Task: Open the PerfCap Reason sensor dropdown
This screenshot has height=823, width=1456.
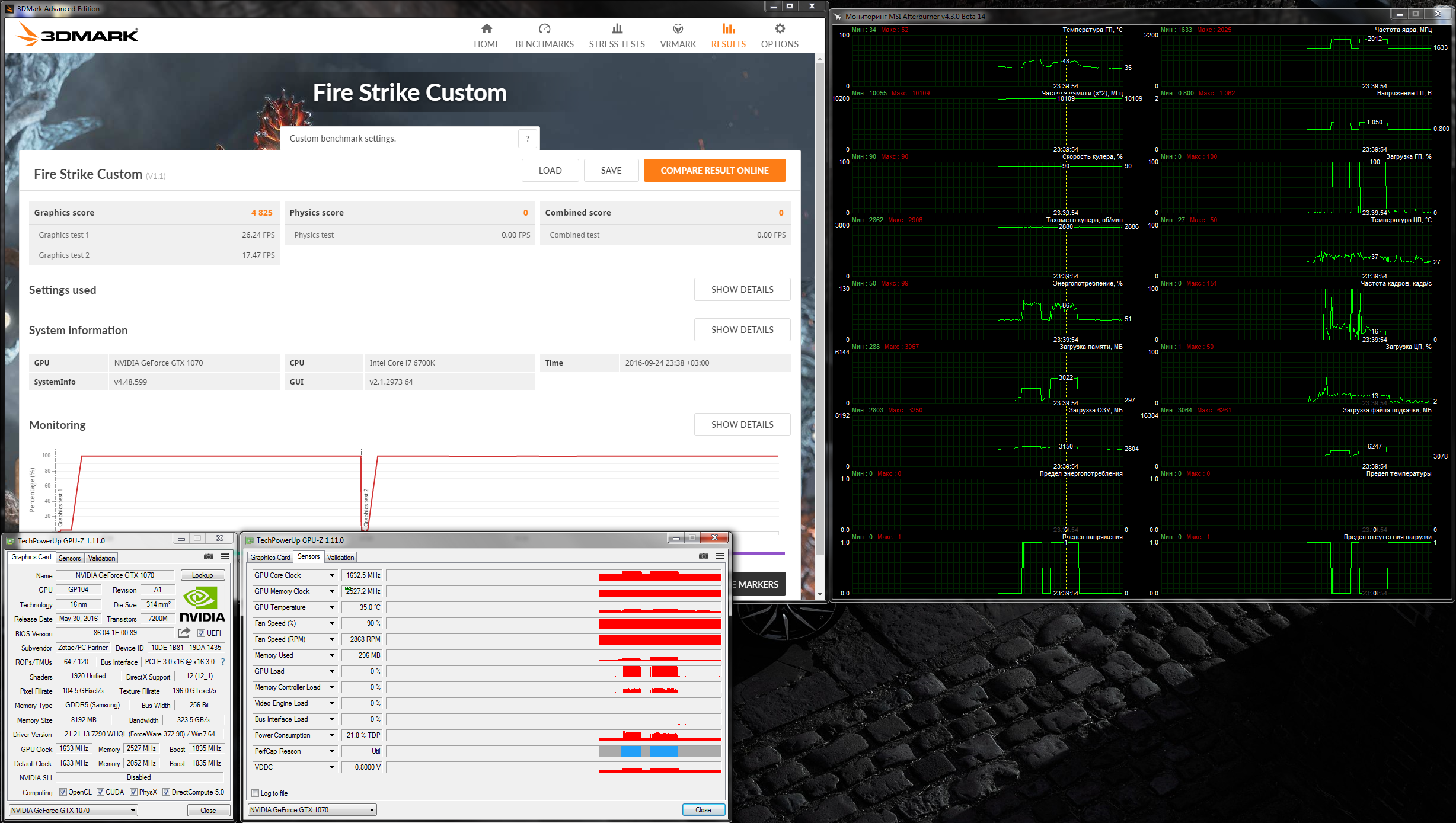Action: pos(332,751)
